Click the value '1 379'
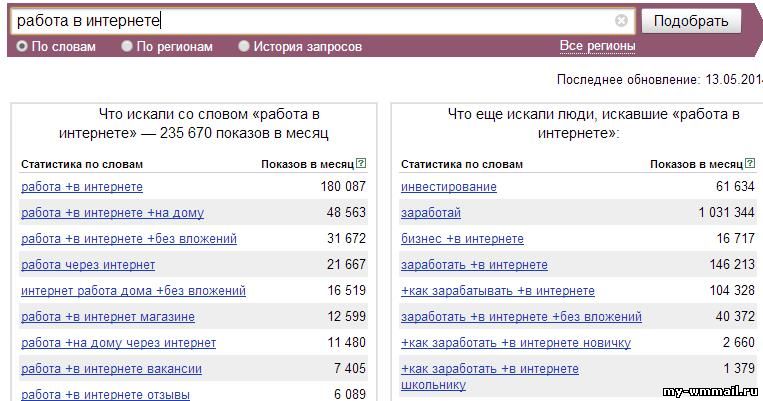Screen dimensions: 763x401 (739, 369)
